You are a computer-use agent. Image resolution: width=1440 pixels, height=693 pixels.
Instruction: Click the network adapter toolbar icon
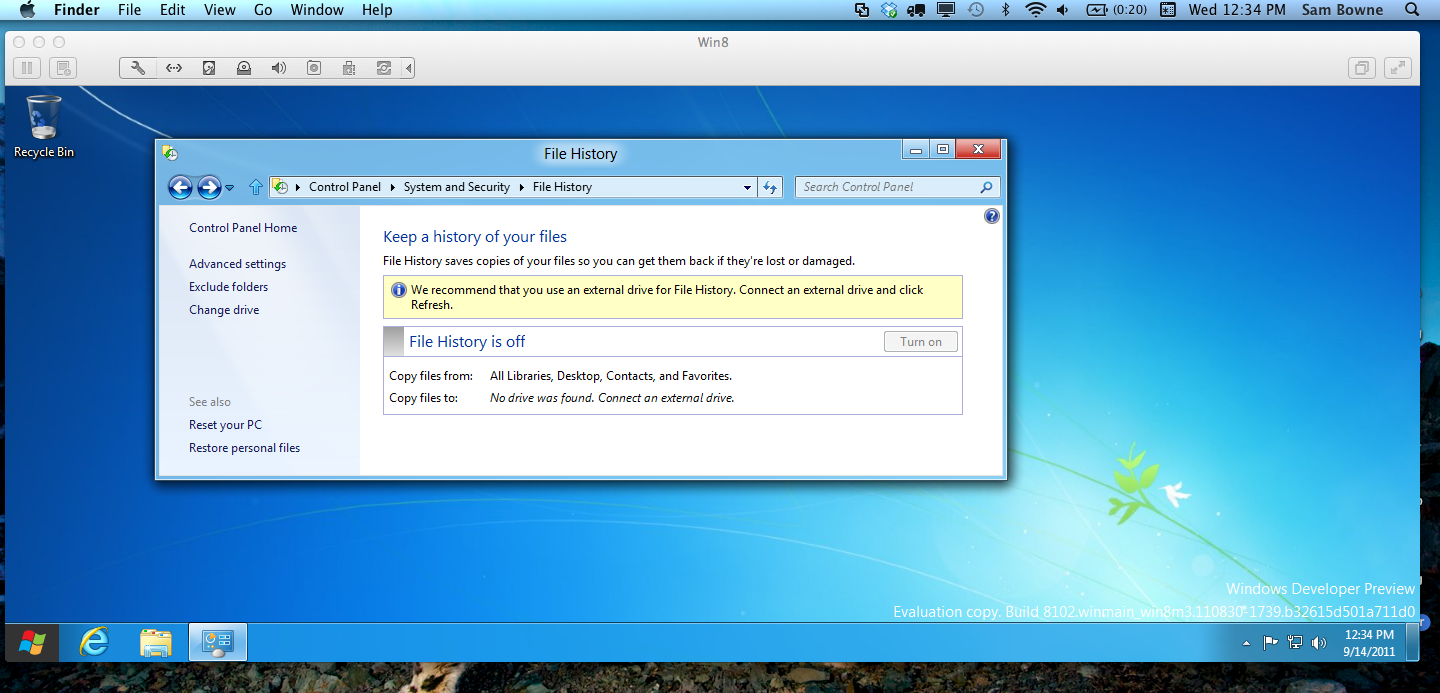[x=173, y=68]
